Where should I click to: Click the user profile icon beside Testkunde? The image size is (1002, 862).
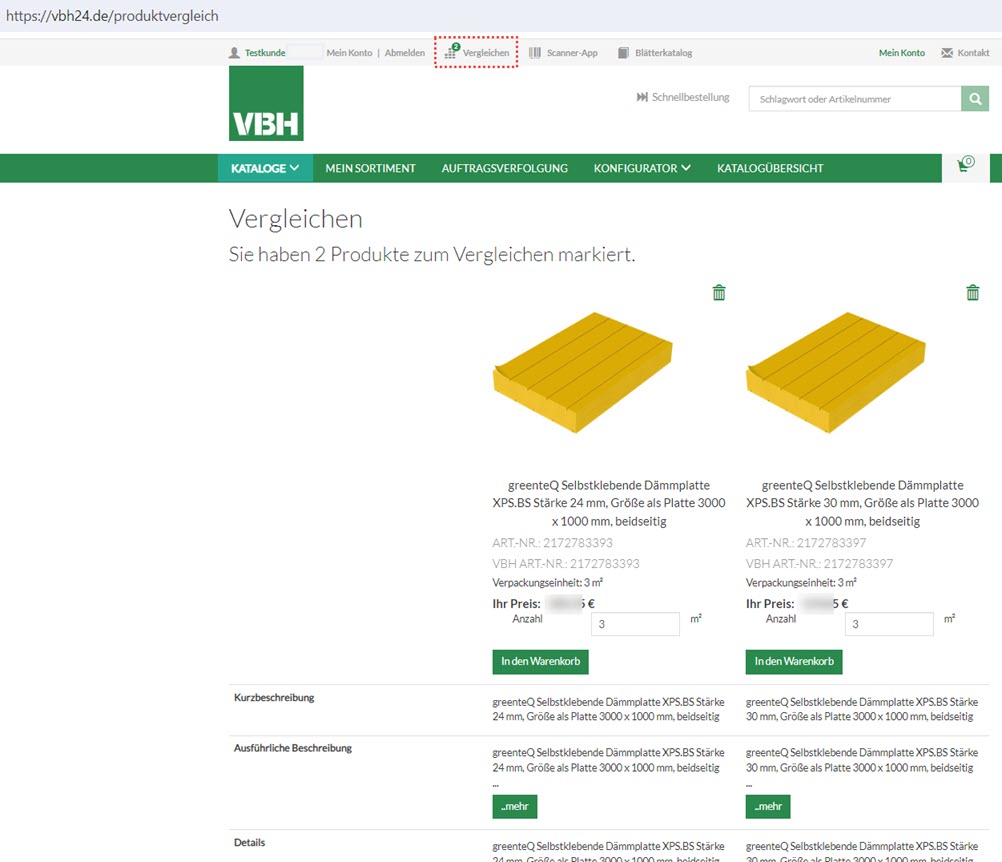[235, 53]
